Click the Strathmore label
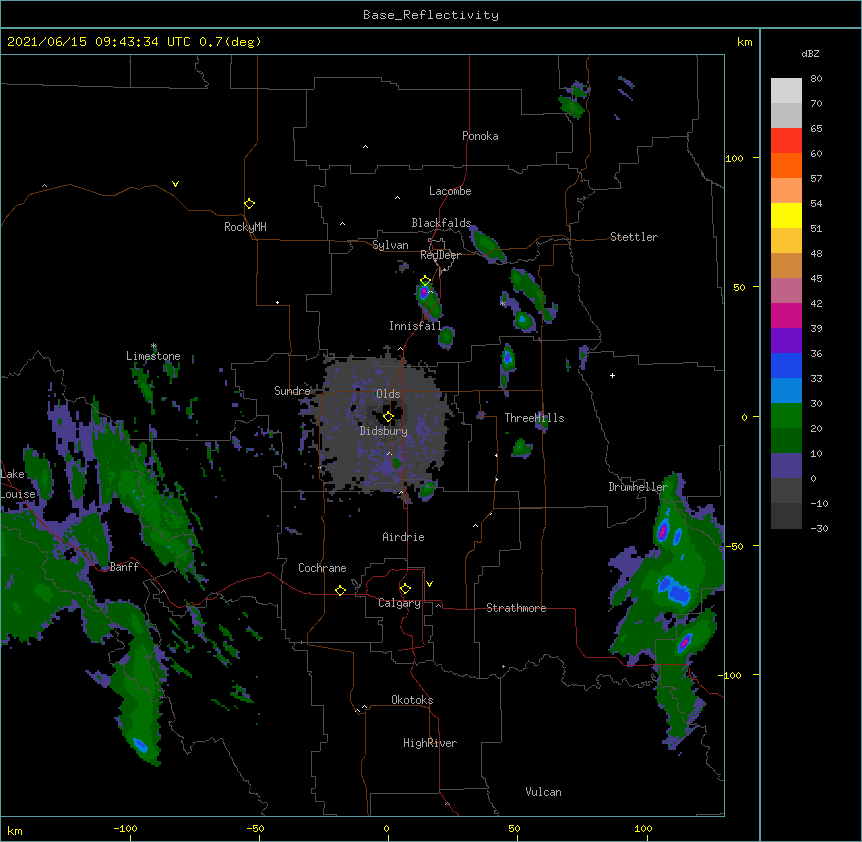Image resolution: width=862 pixels, height=842 pixels. pos(516,608)
